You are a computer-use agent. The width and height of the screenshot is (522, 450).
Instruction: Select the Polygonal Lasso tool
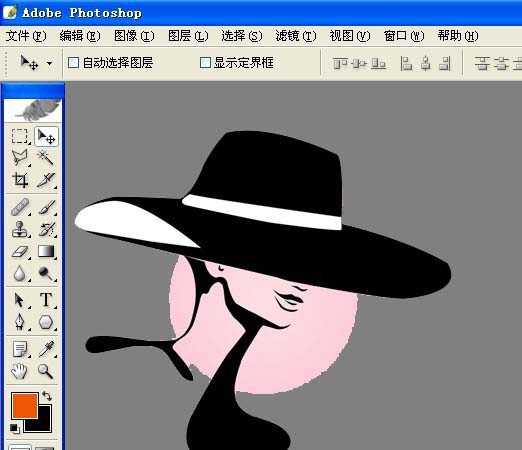click(x=19, y=157)
